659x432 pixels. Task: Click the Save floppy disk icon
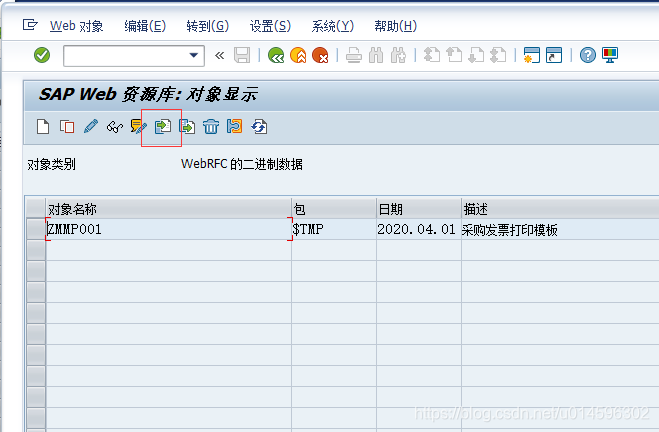tap(242, 55)
